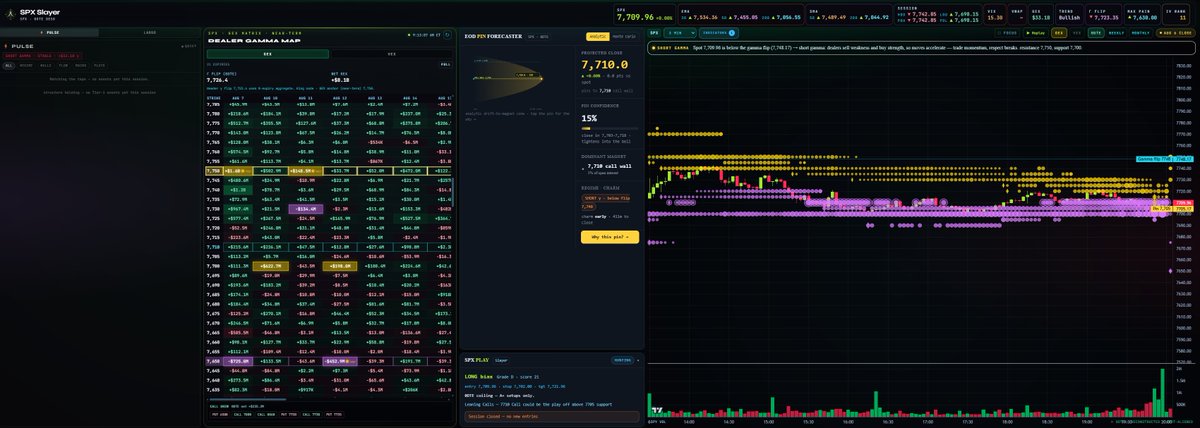Screen dimensions: 1200x428
Task: Select the VEX tab in Dealer Gamma Map
Action: click(391, 54)
